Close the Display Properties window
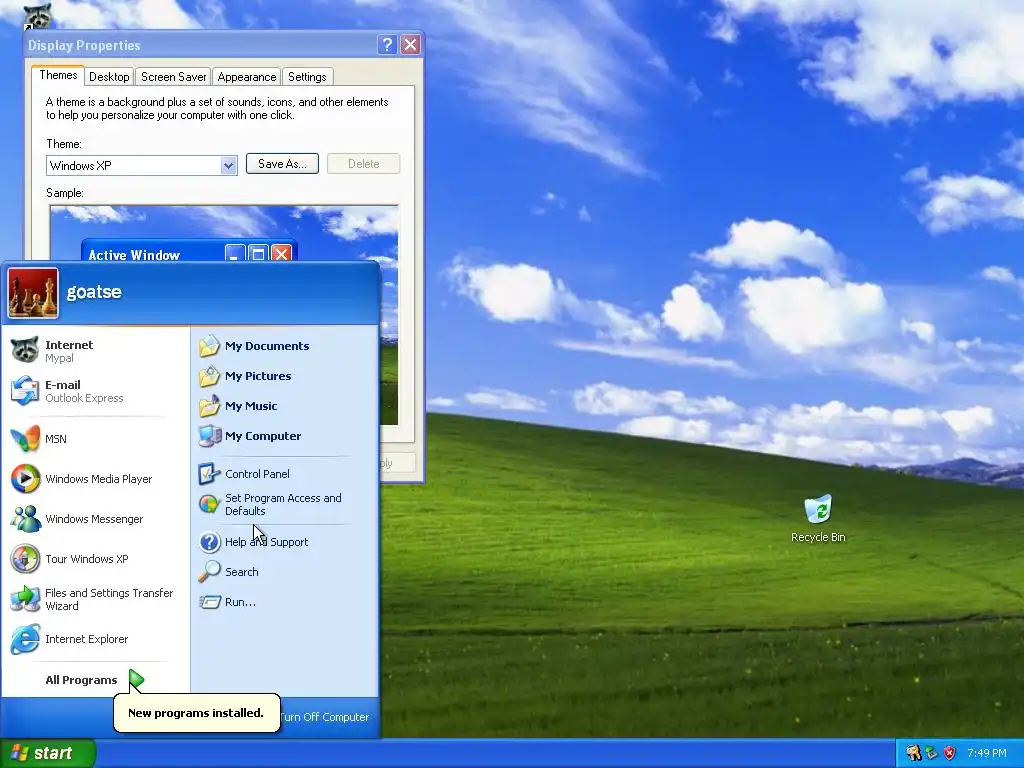Image resolution: width=1024 pixels, height=768 pixels. click(x=410, y=44)
